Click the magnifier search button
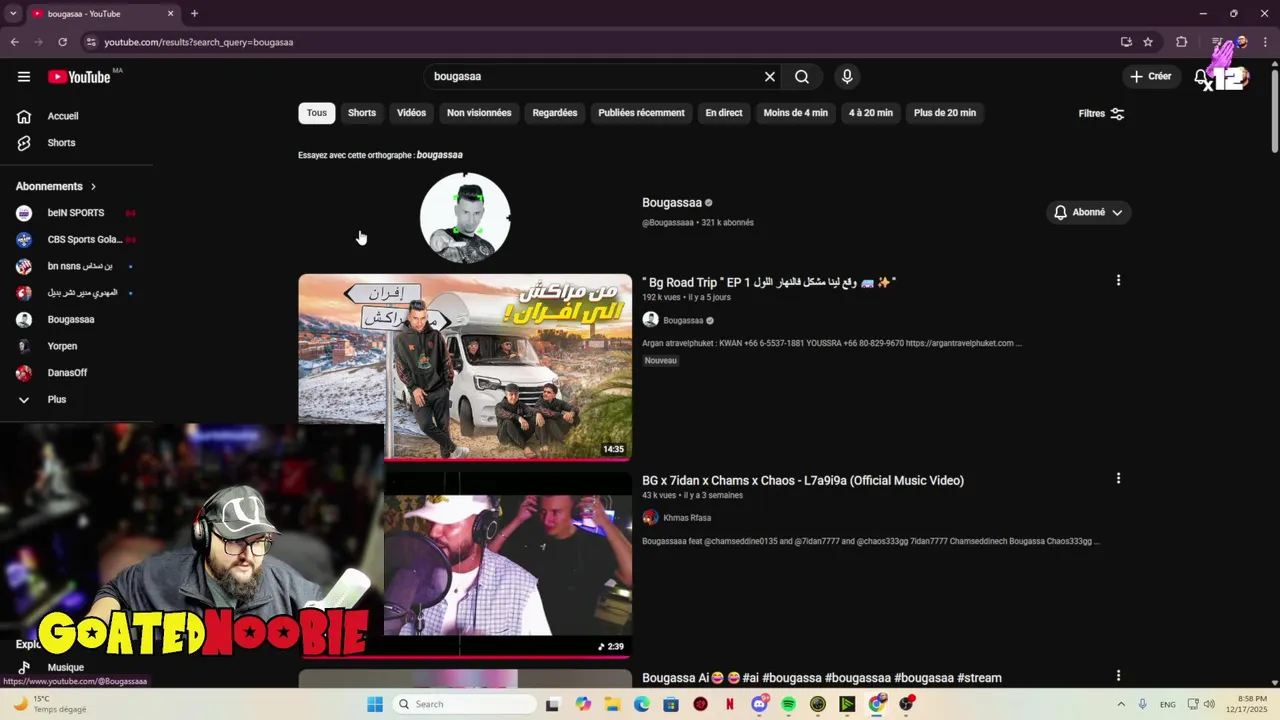Viewport: 1280px width, 720px height. coord(802,77)
